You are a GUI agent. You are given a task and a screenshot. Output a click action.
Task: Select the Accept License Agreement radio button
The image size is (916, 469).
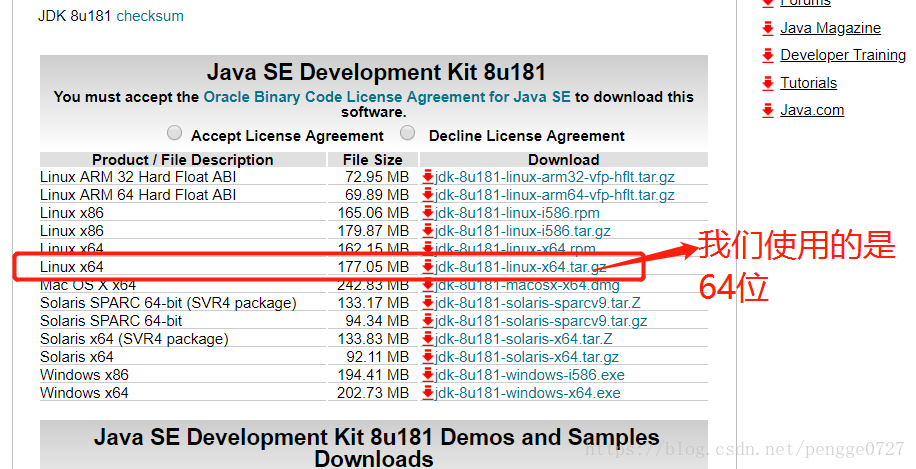(174, 133)
